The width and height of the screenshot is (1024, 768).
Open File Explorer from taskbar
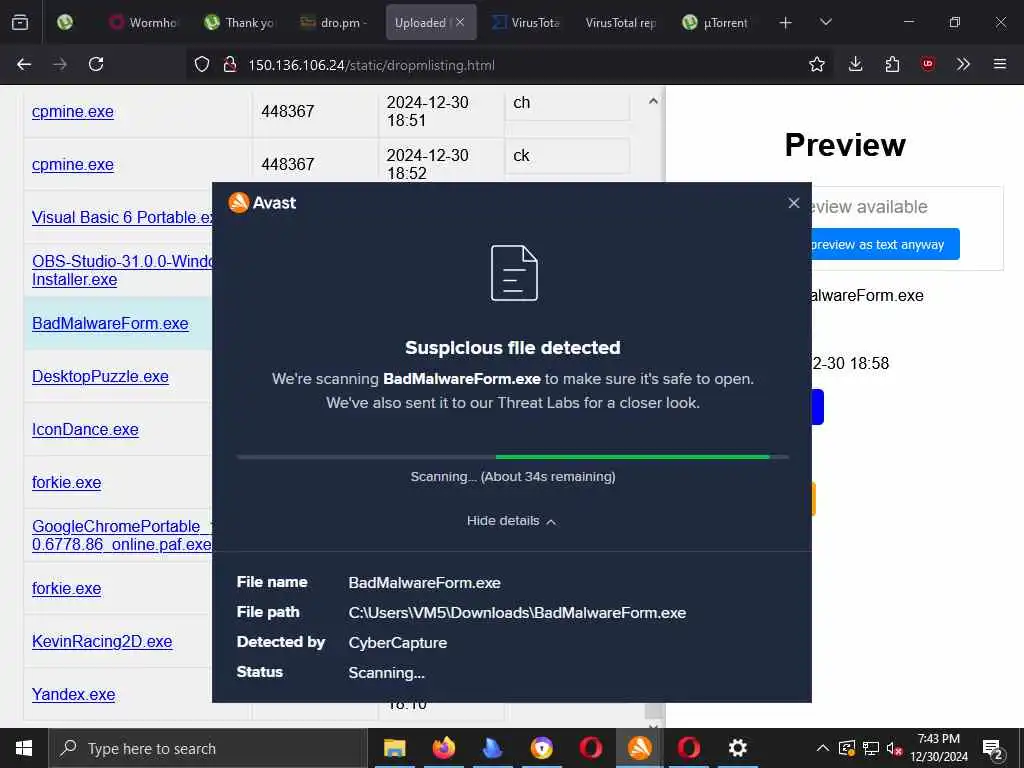click(394, 748)
